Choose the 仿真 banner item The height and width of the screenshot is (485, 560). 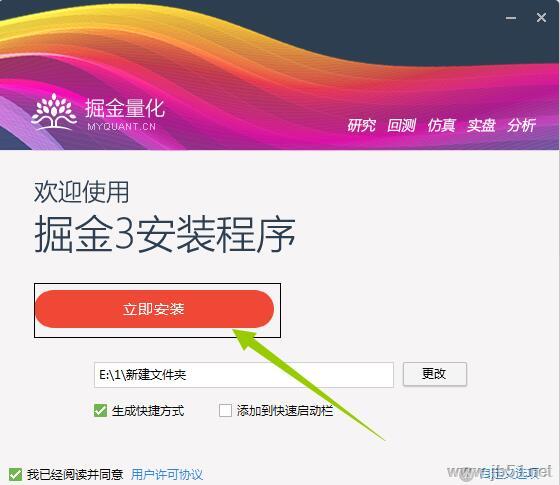(441, 125)
